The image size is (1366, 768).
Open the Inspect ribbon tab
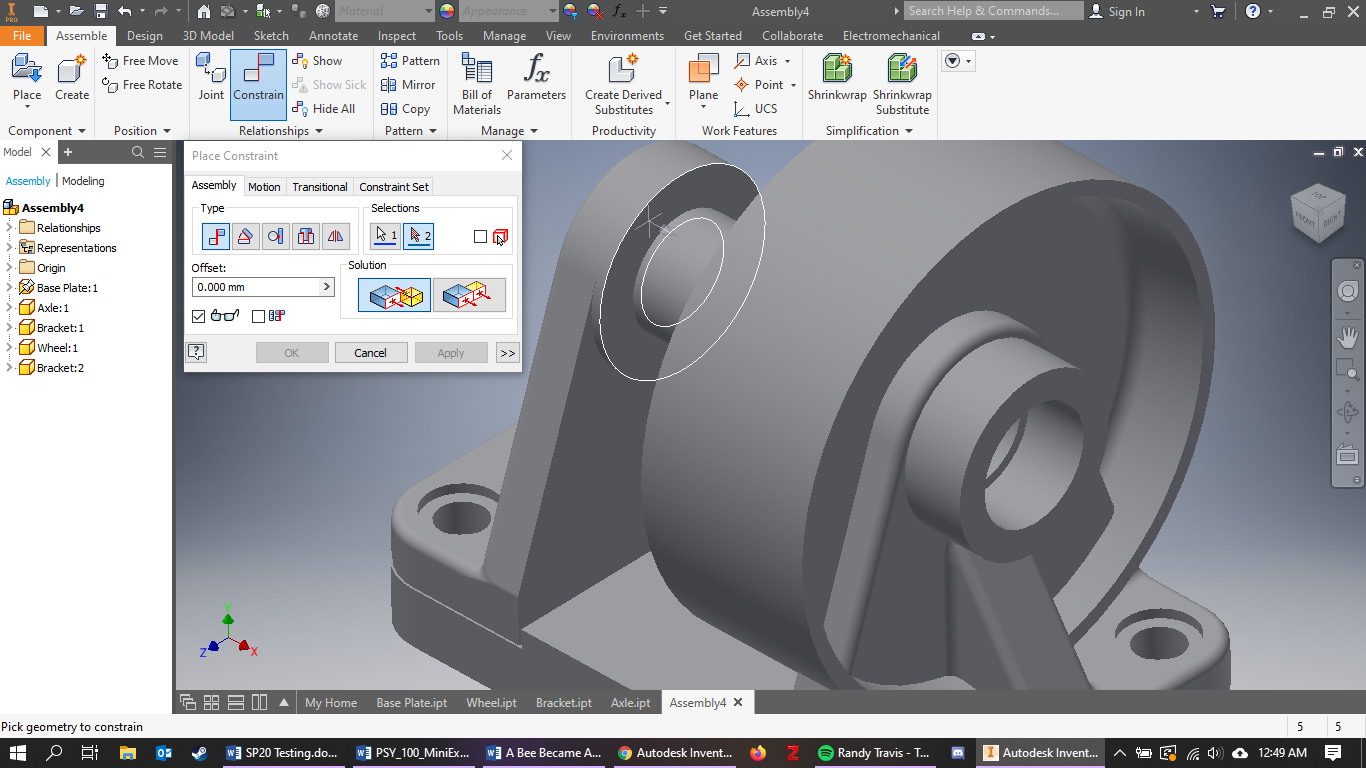pyautogui.click(x=397, y=36)
